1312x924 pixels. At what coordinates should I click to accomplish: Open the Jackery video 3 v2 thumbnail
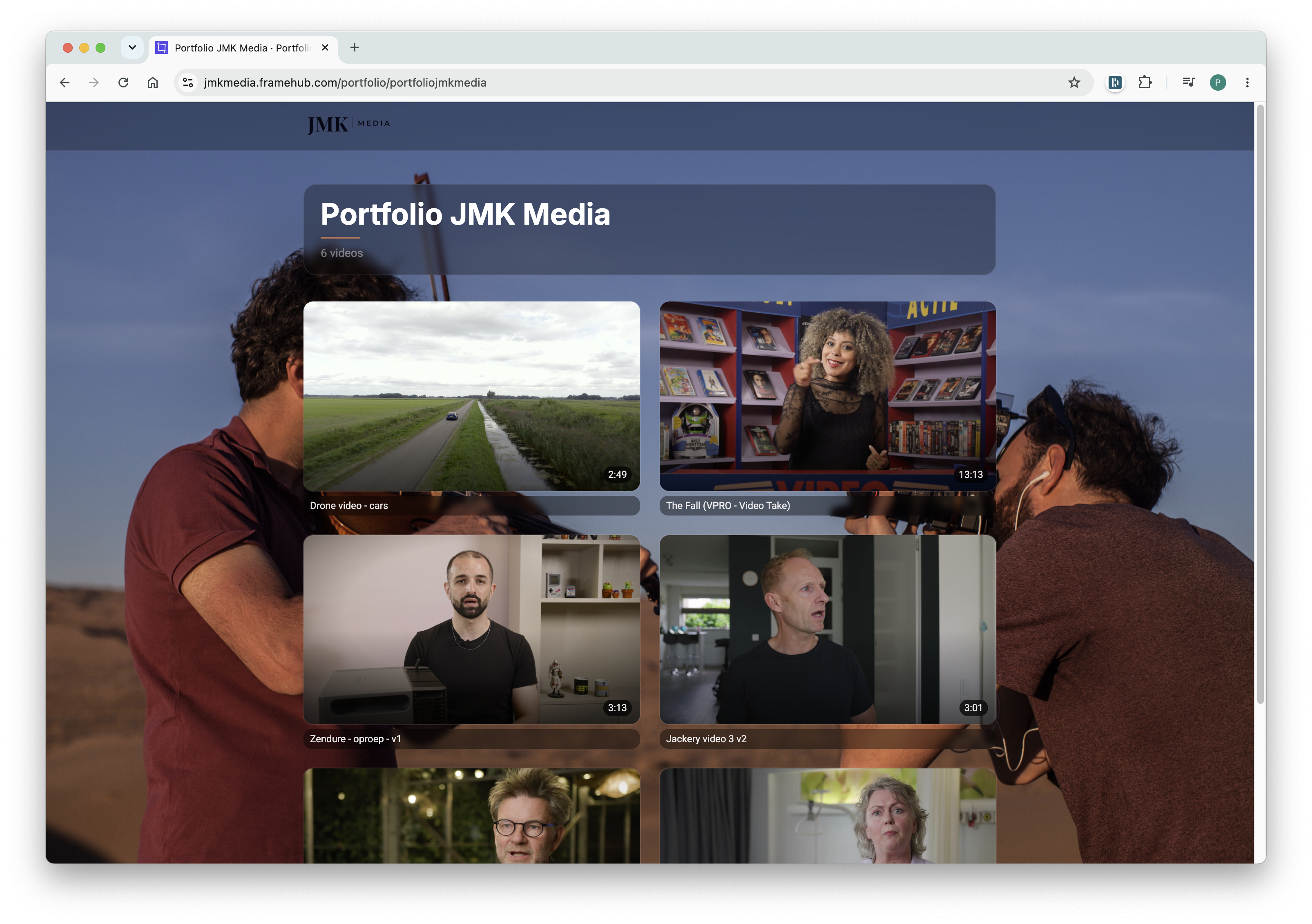828,630
